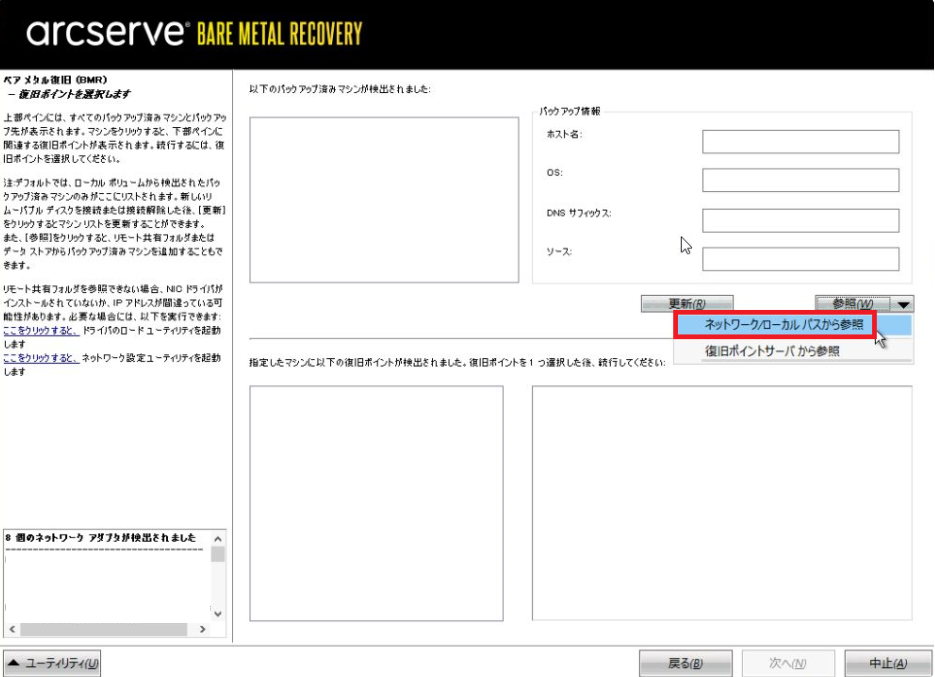Viewport: 935px width, 677px height.
Task: Click the network adapters detected message
Action: [100, 537]
